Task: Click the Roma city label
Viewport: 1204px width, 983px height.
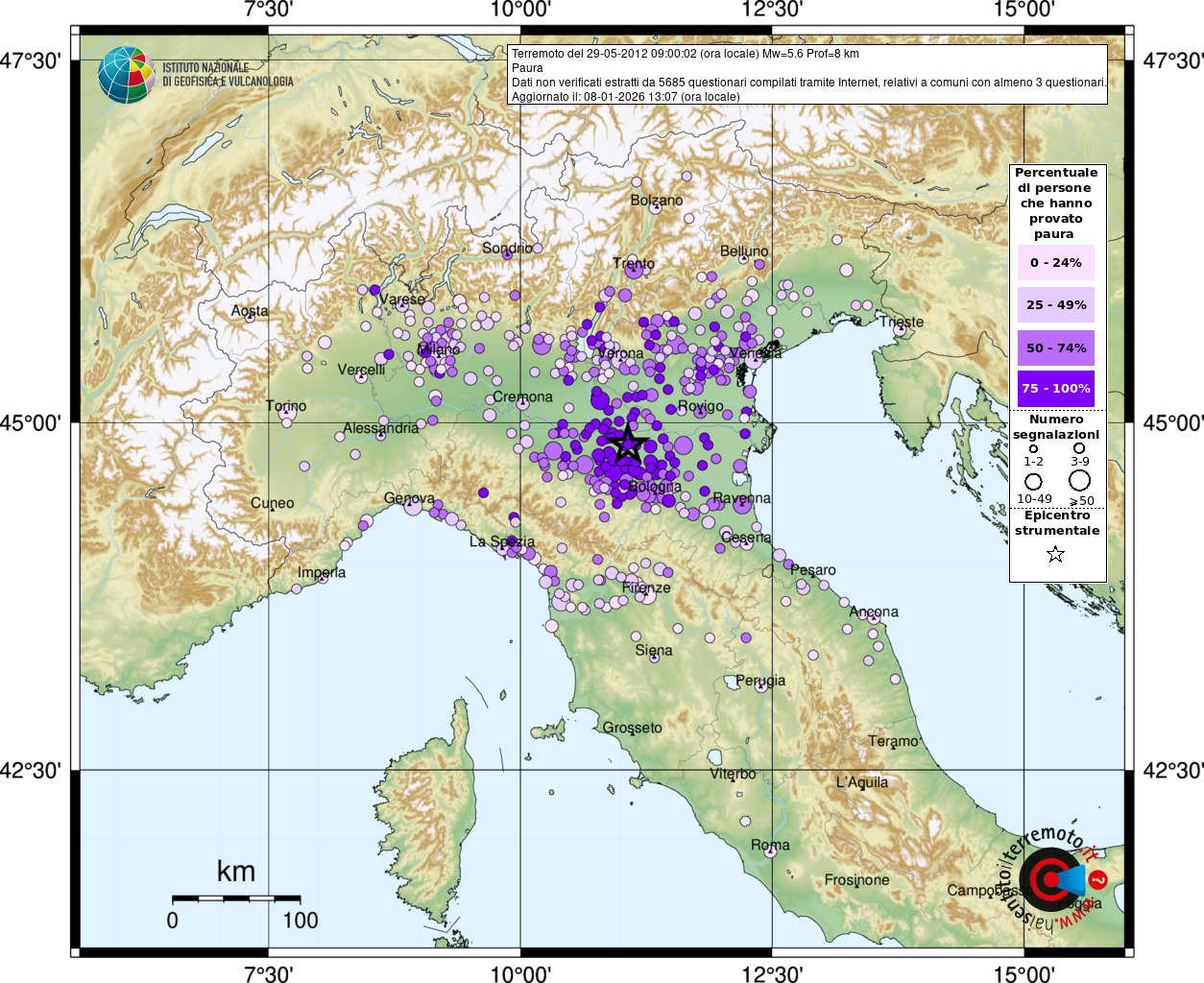Action: click(x=770, y=845)
